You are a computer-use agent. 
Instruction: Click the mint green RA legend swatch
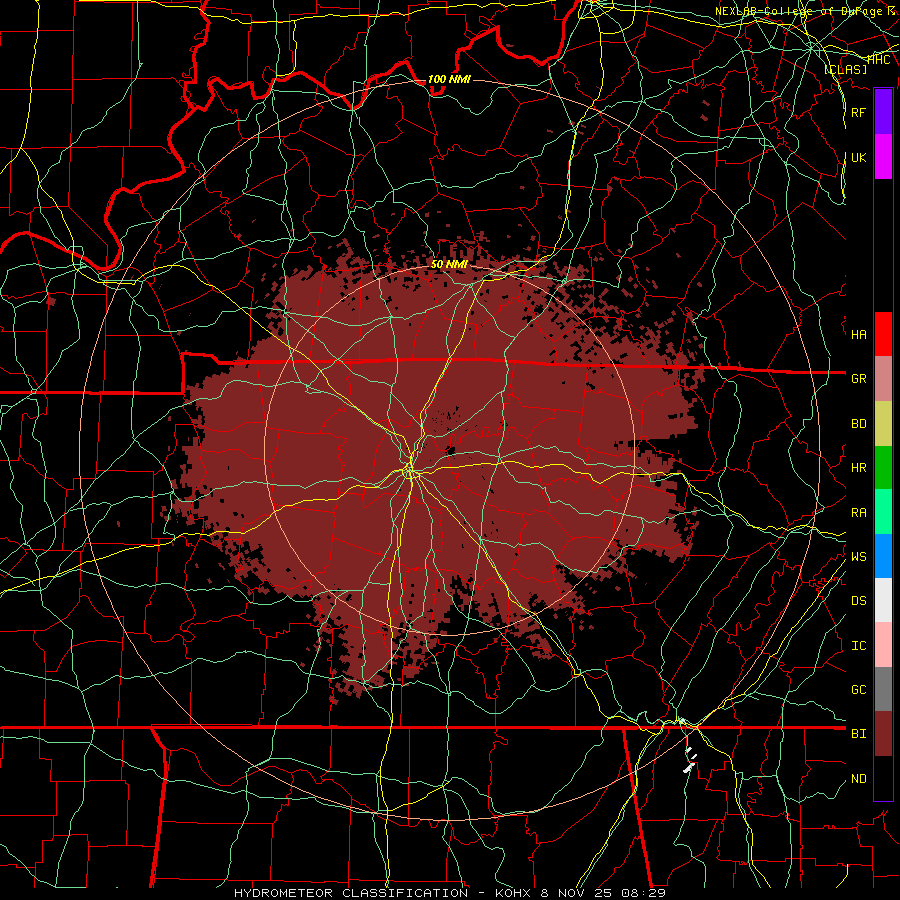883,512
